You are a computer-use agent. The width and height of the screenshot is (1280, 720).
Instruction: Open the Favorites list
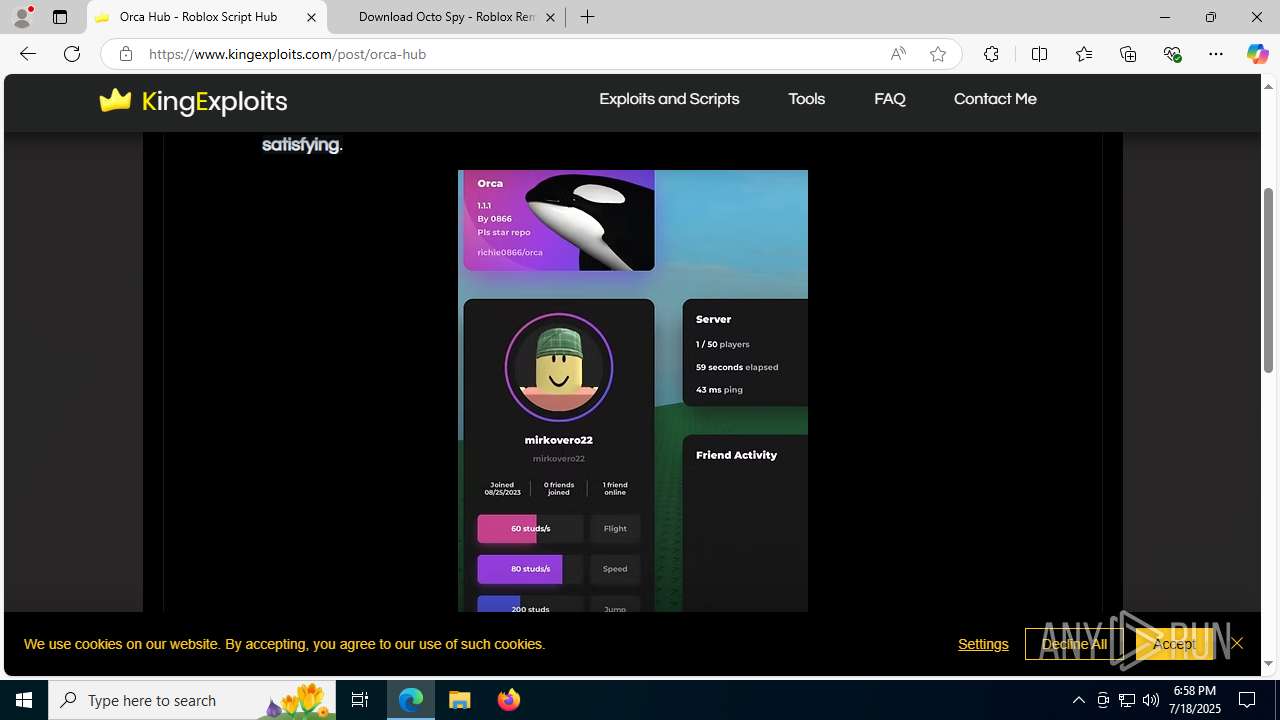click(x=1083, y=54)
